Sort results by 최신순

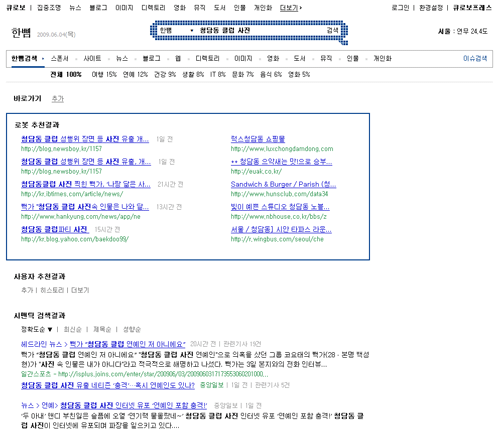[72, 329]
